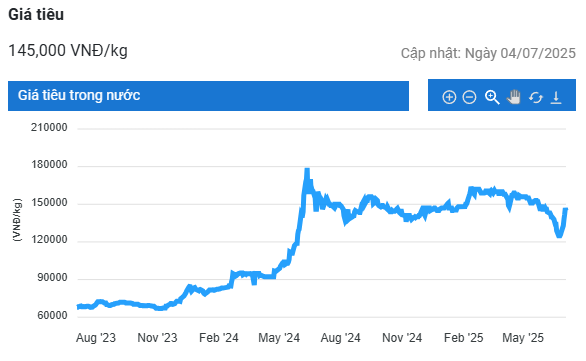Click the Nov '24 x-axis label
The width and height of the screenshot is (586, 361).
(x=402, y=338)
